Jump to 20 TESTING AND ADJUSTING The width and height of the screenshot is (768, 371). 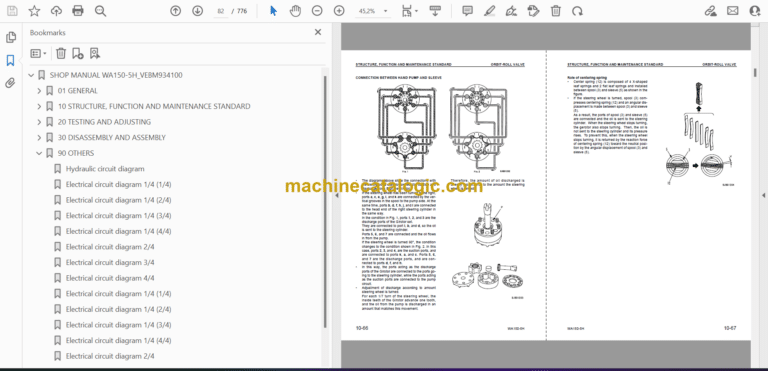point(104,122)
